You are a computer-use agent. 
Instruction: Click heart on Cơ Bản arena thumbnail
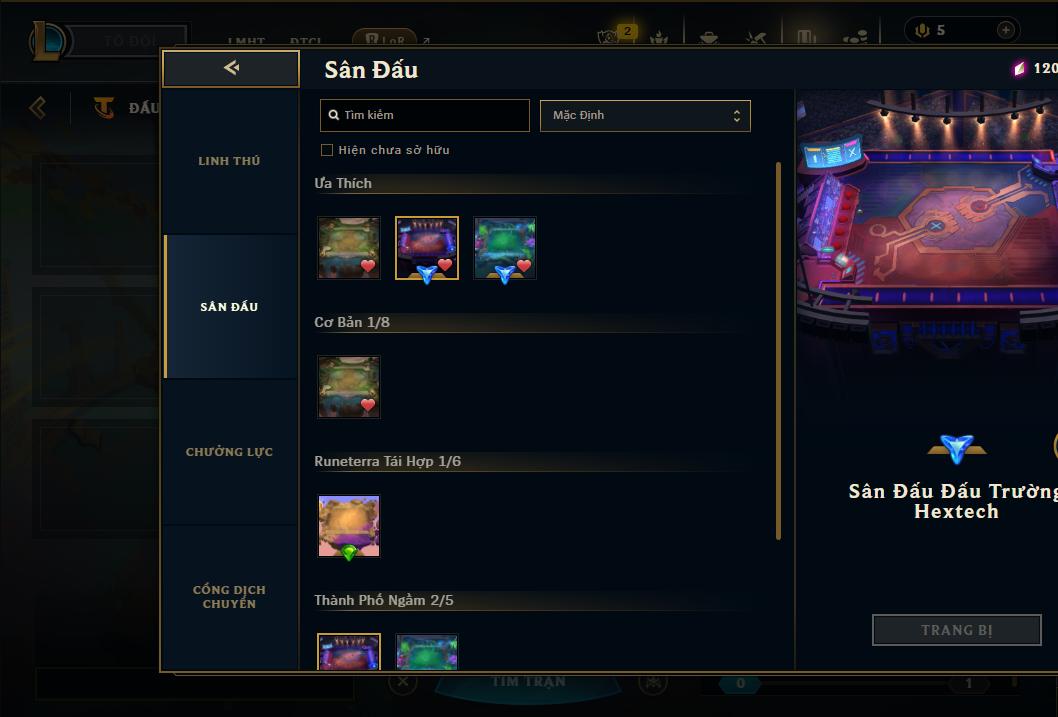[x=368, y=405]
